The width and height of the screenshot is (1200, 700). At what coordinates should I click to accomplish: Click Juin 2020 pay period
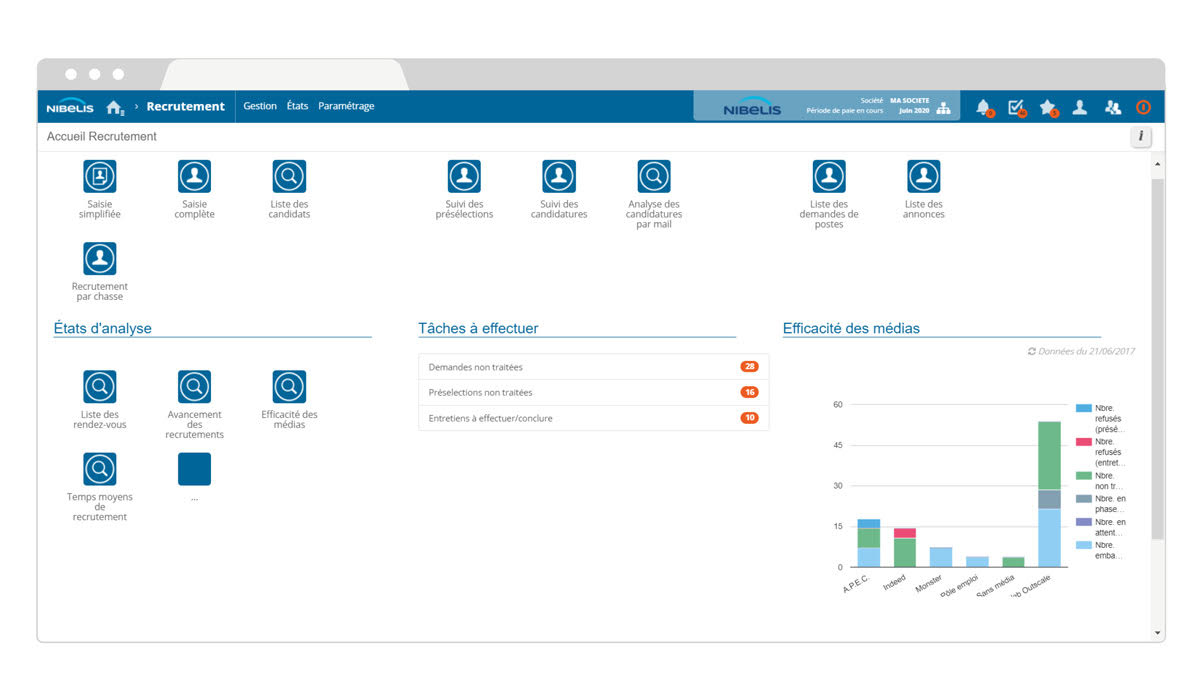(914, 111)
